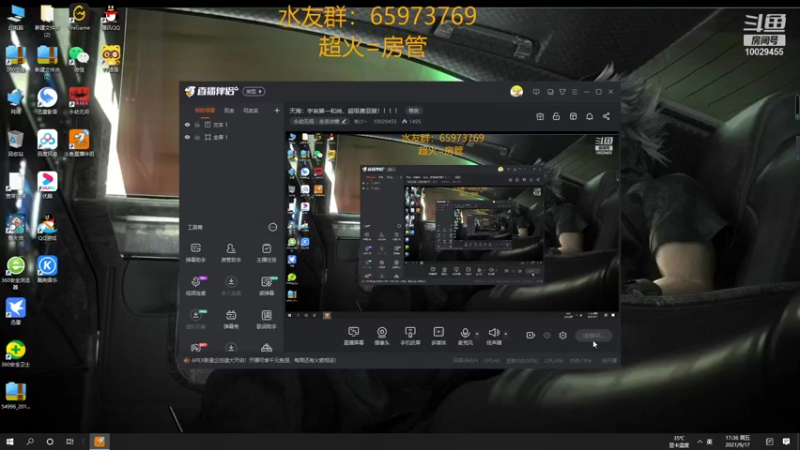Open 回收站 recycle bin on desktop
Image resolution: width=800 pixels, height=450 pixels.
point(15,143)
